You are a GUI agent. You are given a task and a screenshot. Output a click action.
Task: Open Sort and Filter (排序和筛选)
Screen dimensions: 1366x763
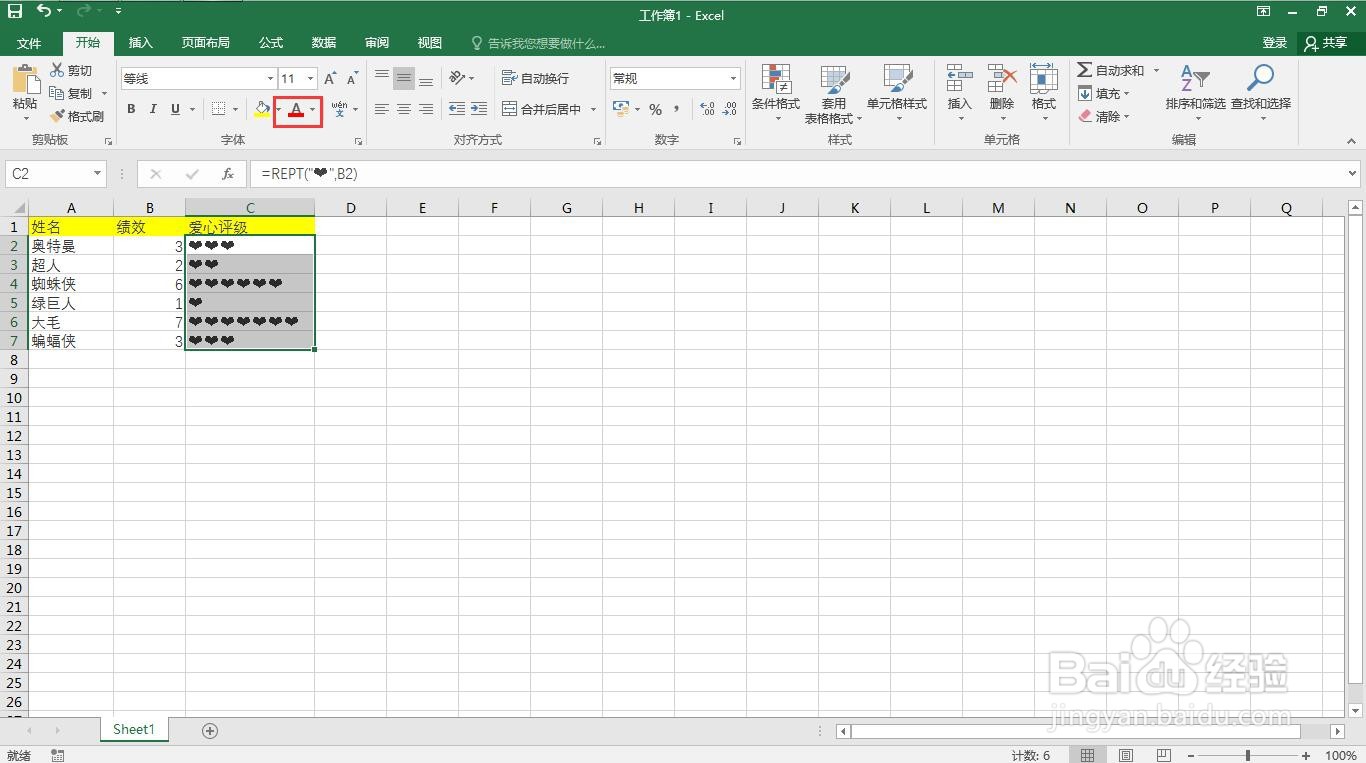pos(1195,92)
